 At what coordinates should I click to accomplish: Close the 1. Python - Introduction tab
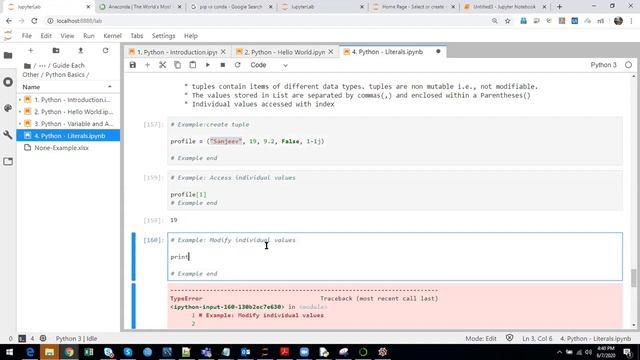pos(223,52)
